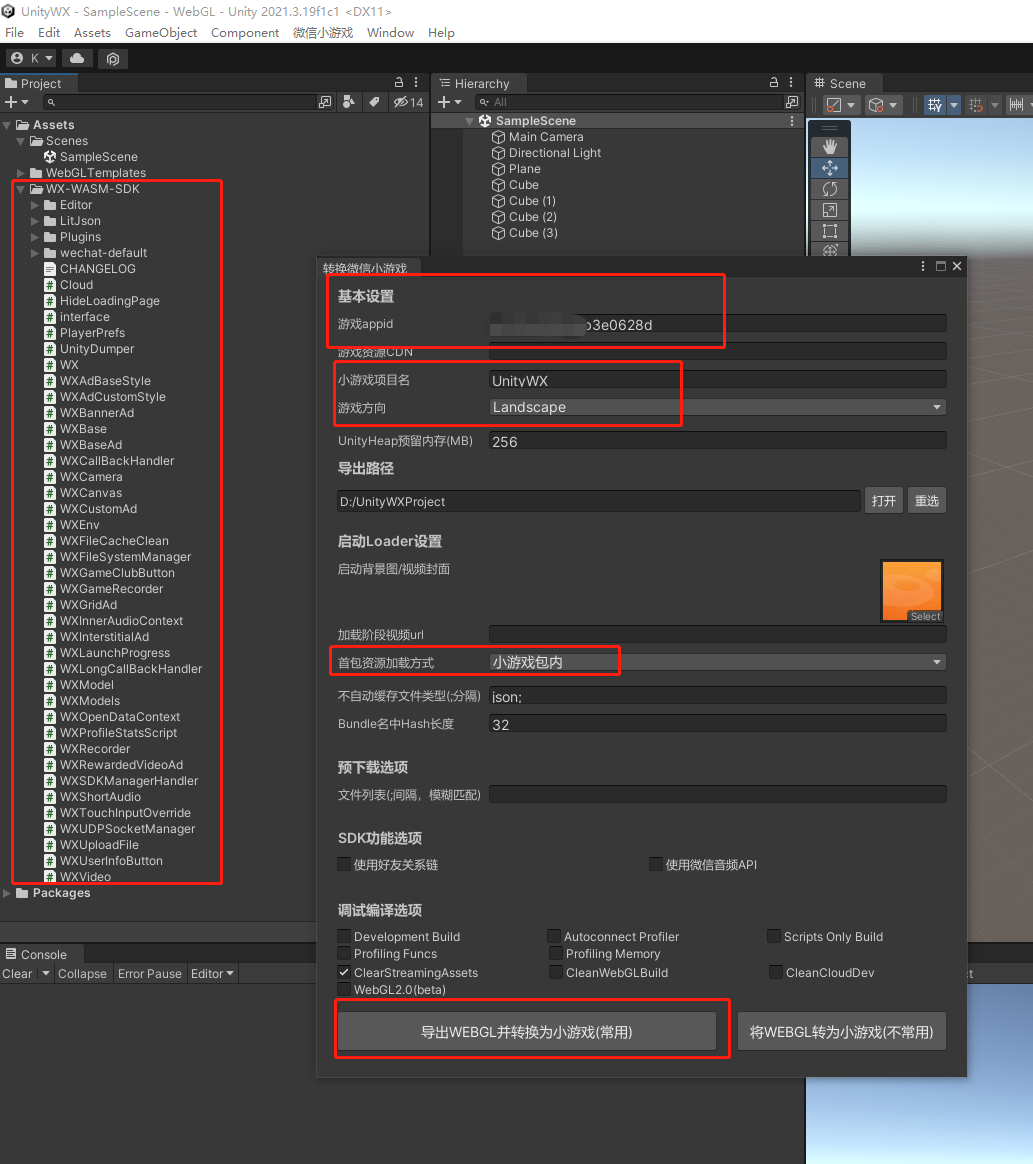
Task: Open Console Editor dropdown
Action: 212,973
